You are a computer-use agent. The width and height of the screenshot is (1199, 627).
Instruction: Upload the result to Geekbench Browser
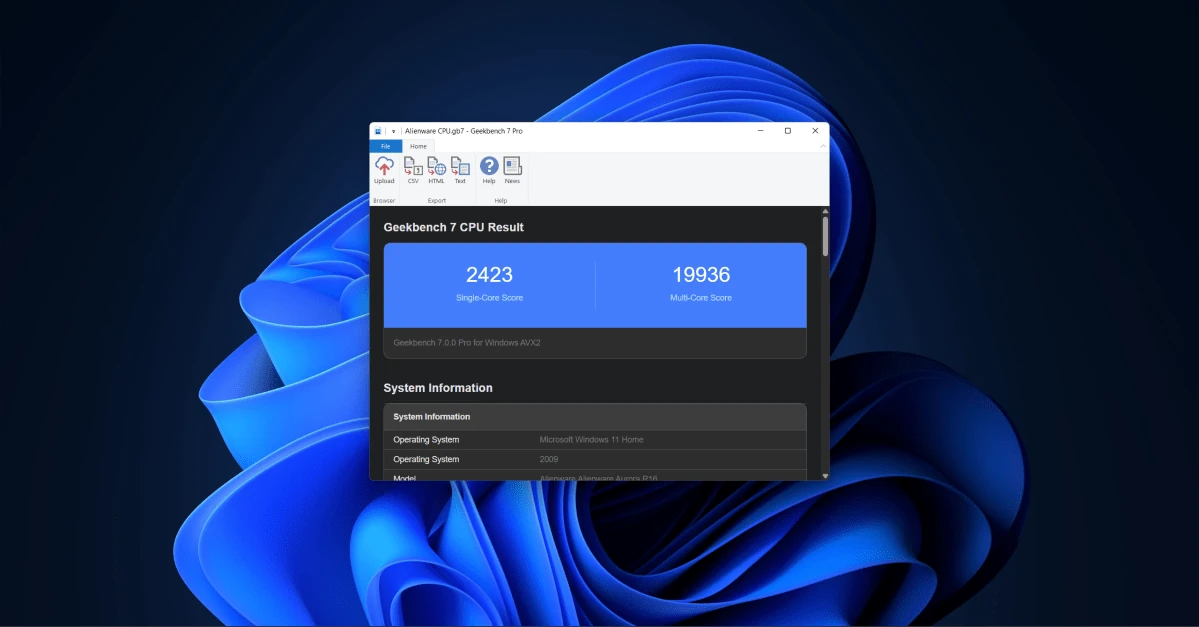tap(384, 171)
